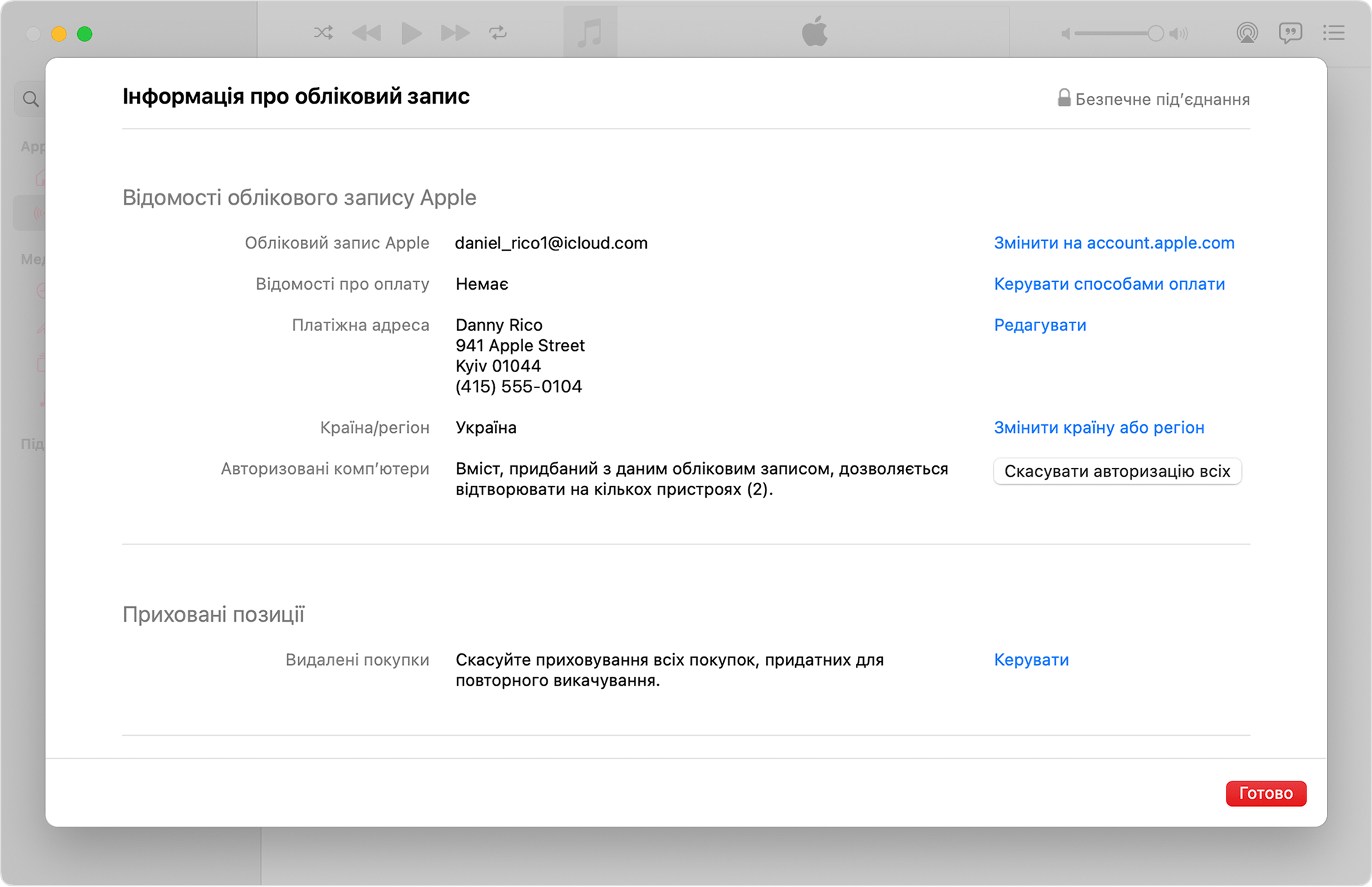Image resolution: width=1372 pixels, height=887 pixels.
Task: Toggle repeat mode icon
Action: [x=498, y=33]
